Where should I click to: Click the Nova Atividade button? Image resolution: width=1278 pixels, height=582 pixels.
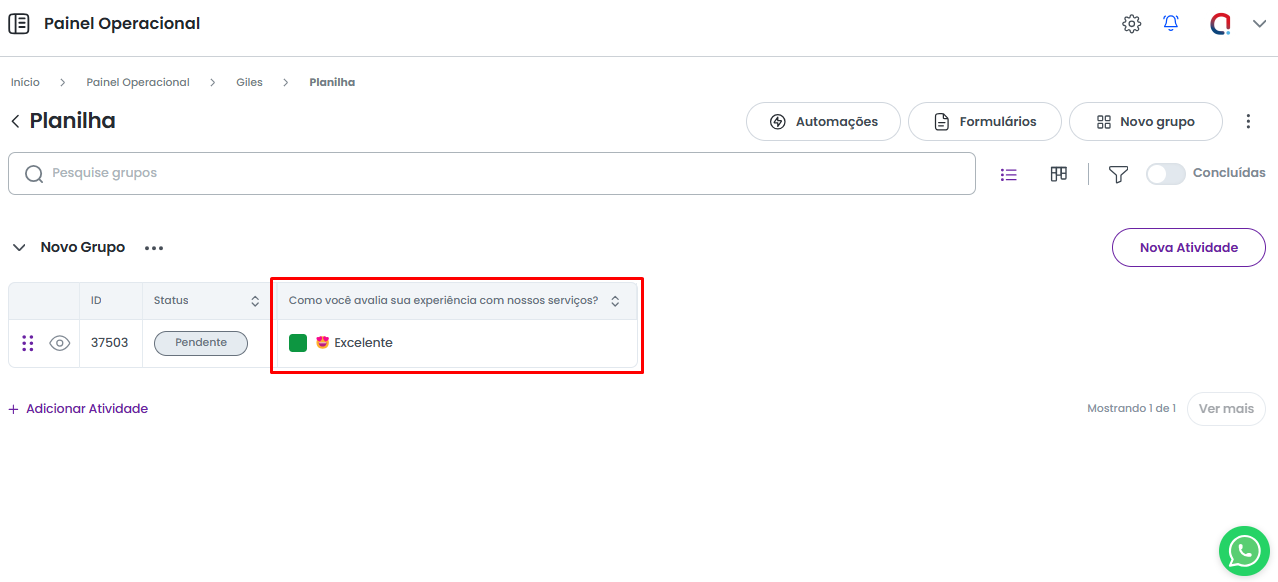1188,247
